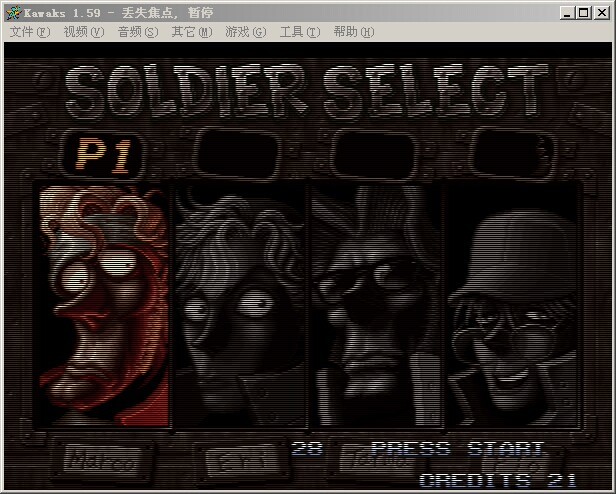Open the 视频 (Video) menu

point(83,32)
